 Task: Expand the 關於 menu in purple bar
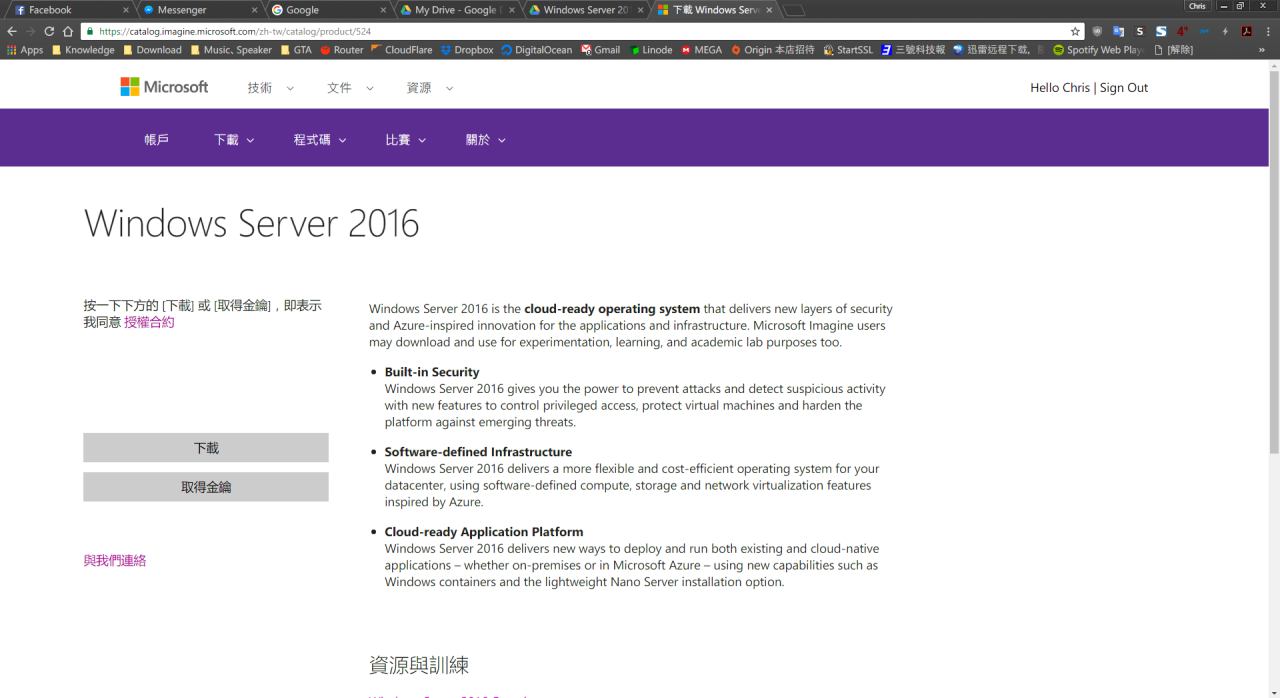486,140
